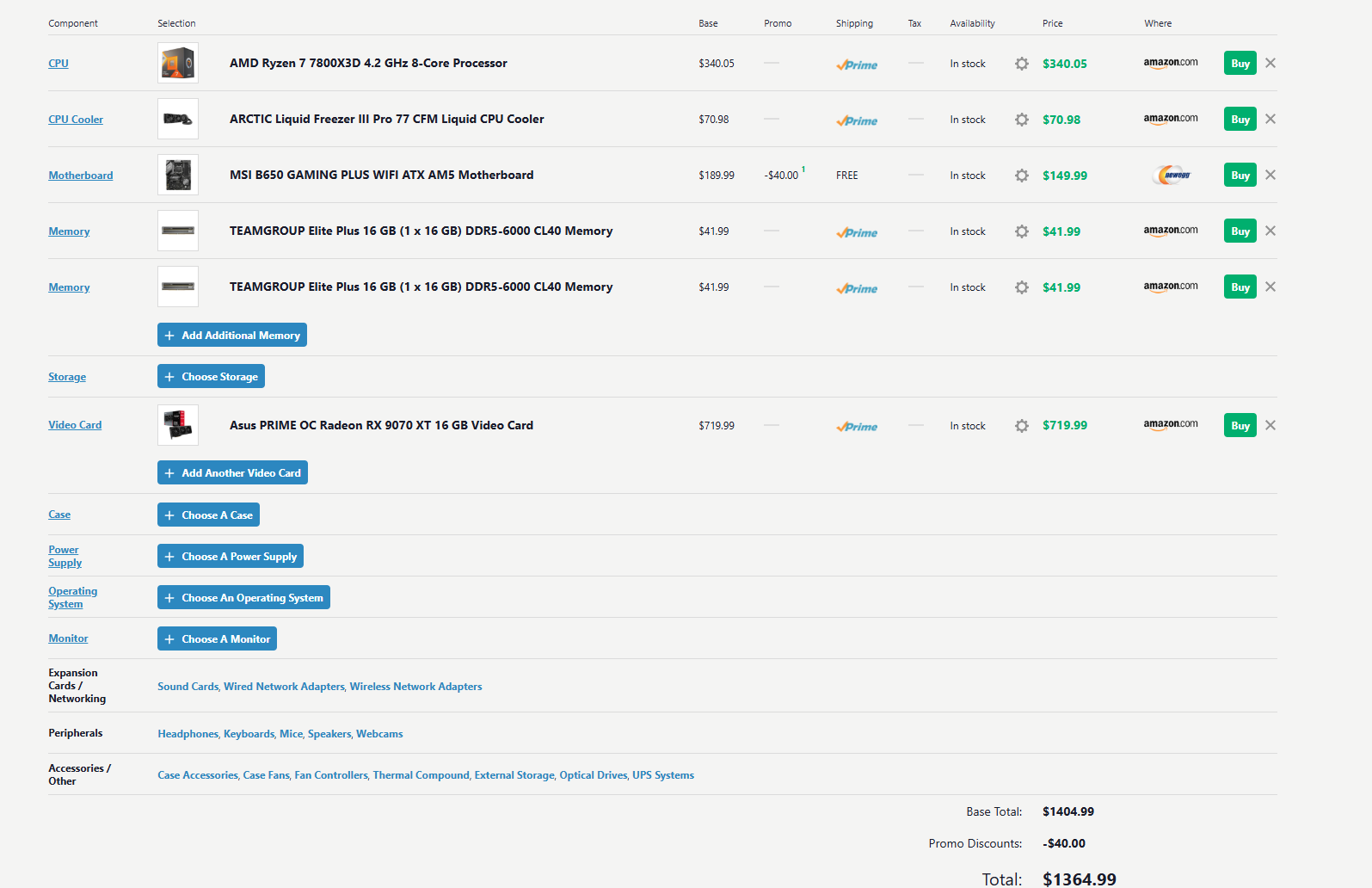Click the $149.99 green price link

[1065, 176]
